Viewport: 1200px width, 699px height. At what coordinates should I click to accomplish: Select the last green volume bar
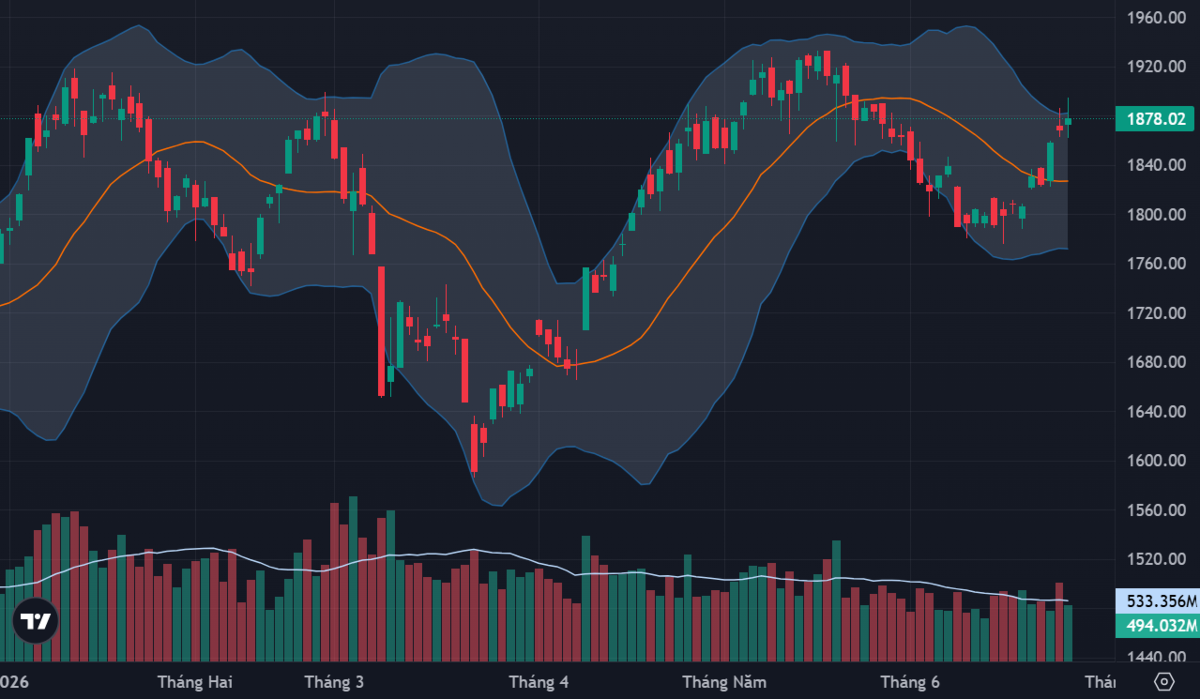click(1069, 633)
